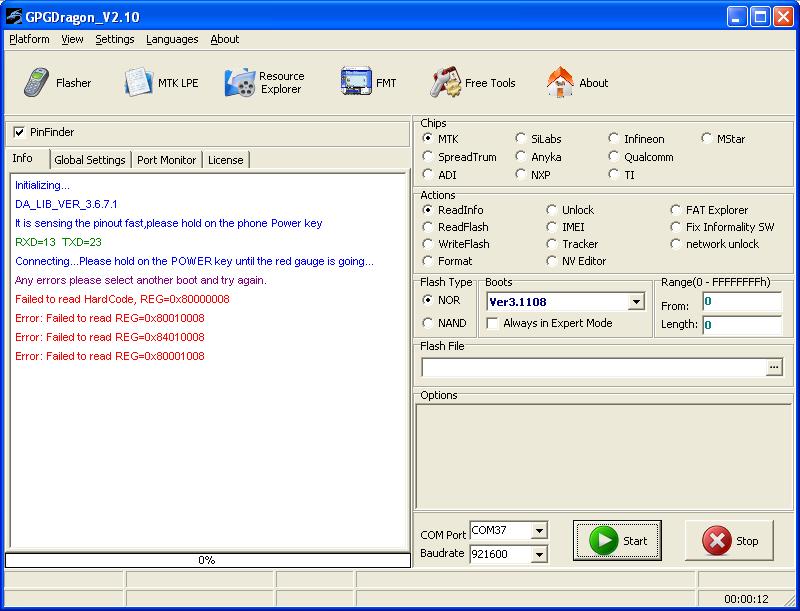Select TI chip

pos(613,174)
